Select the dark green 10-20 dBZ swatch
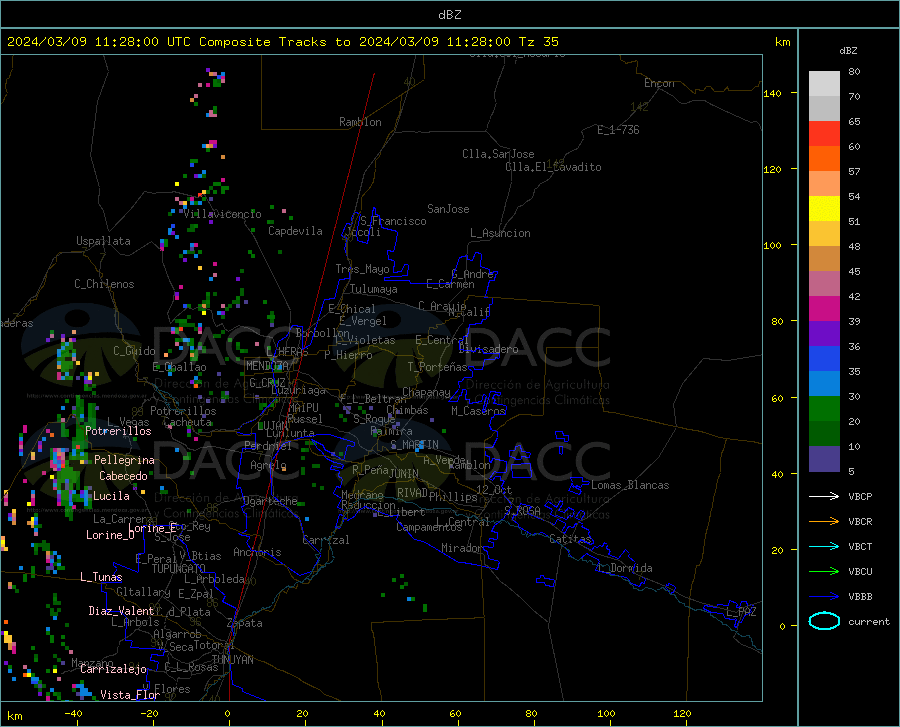900x727 pixels. click(824, 434)
